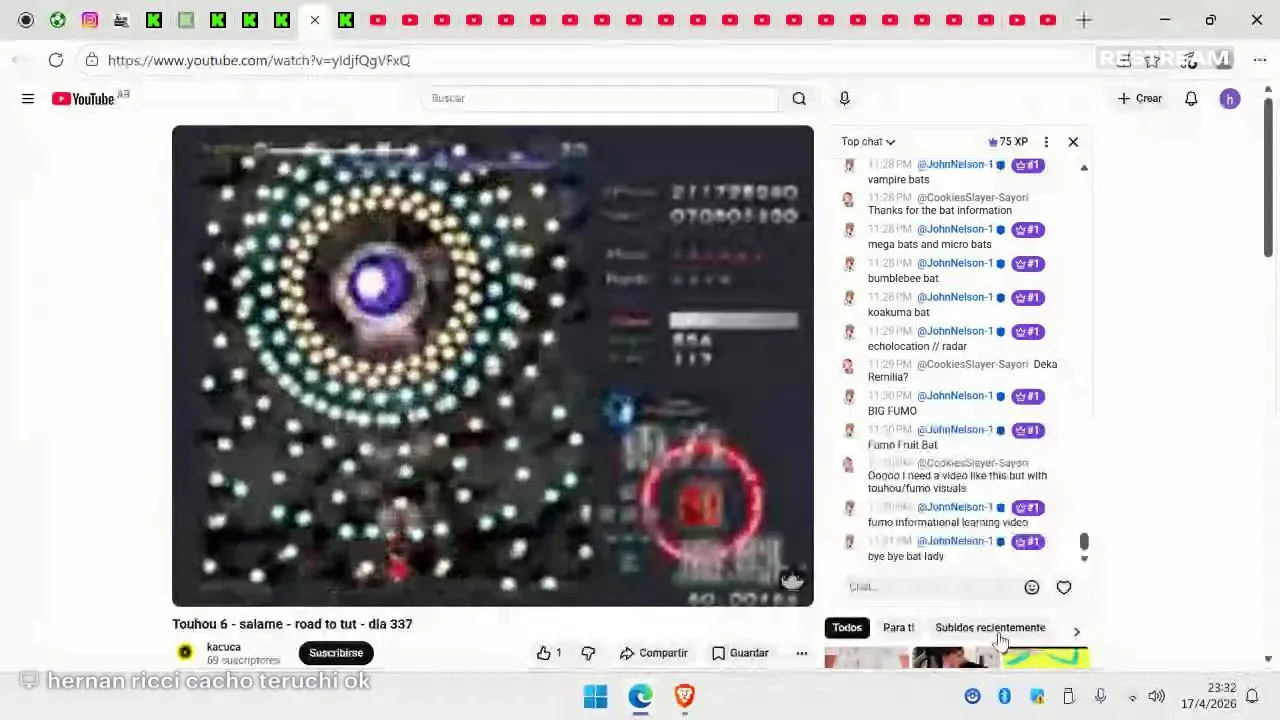Screen dimensions: 1280x720
Task: Click chat message "BIG FUMO"
Action: tap(892, 411)
